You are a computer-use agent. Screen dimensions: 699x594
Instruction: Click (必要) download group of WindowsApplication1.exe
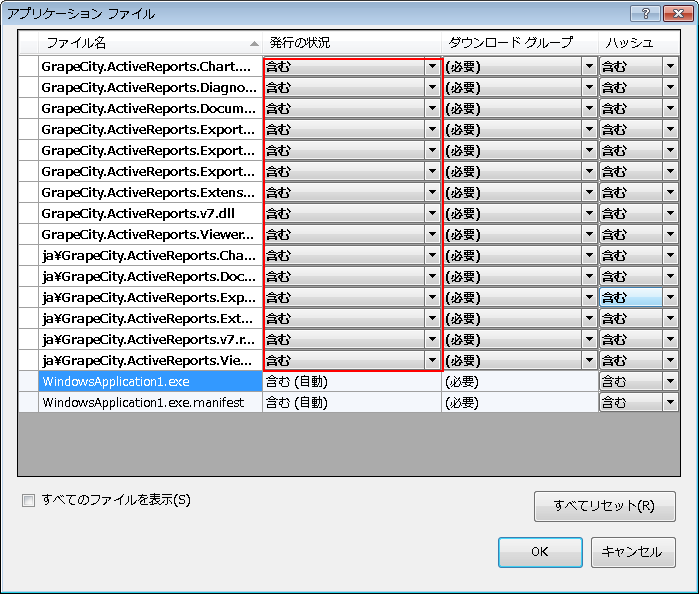point(520,381)
